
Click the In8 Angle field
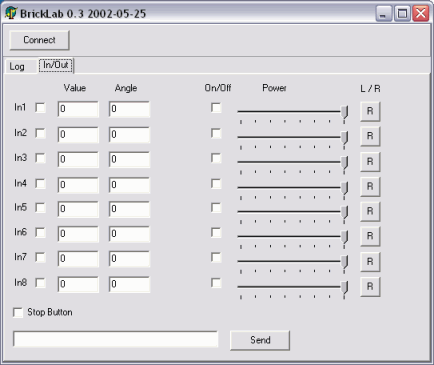click(129, 284)
